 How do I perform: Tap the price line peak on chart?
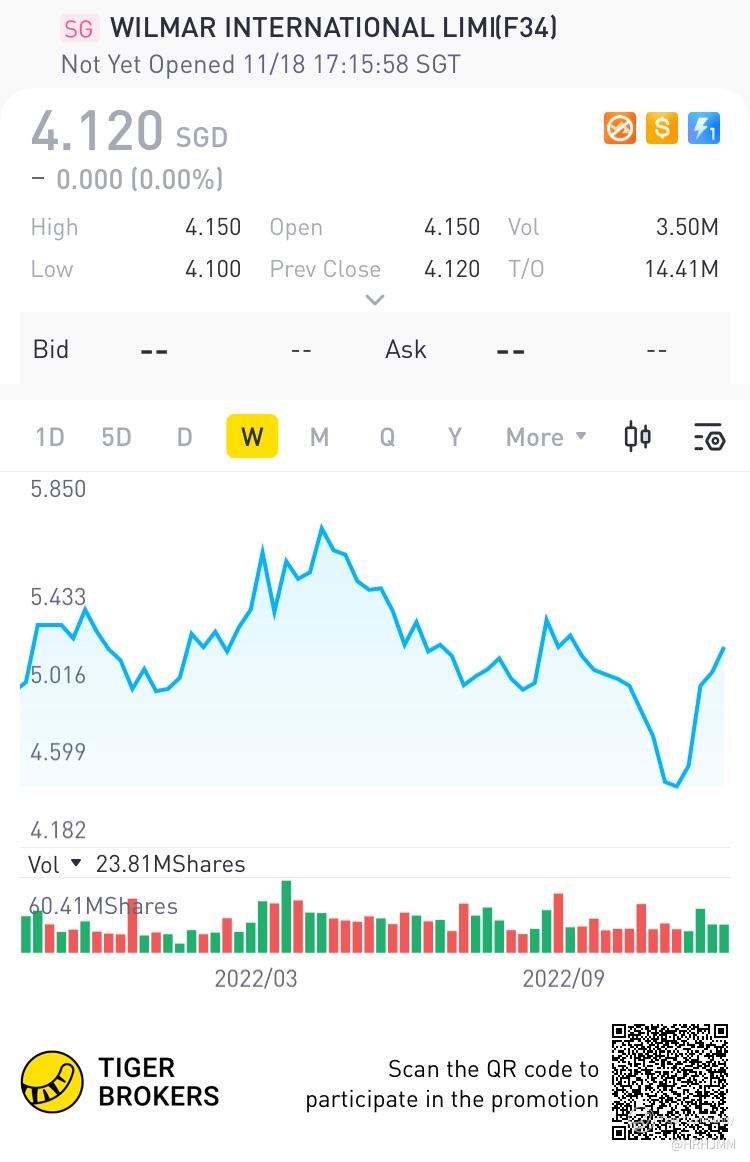(x=322, y=527)
